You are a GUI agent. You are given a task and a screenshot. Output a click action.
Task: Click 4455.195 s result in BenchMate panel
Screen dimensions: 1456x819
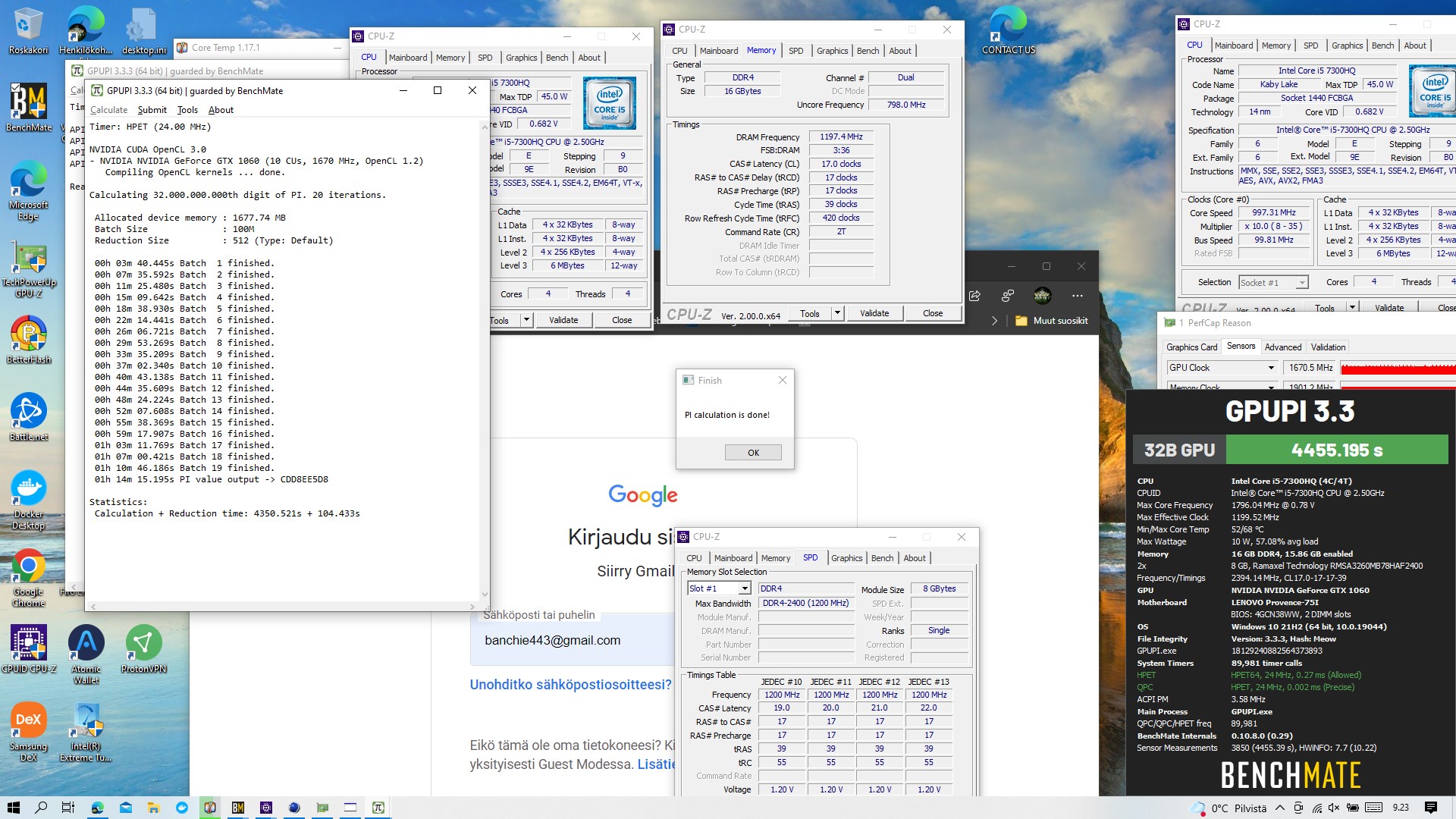(x=1337, y=450)
